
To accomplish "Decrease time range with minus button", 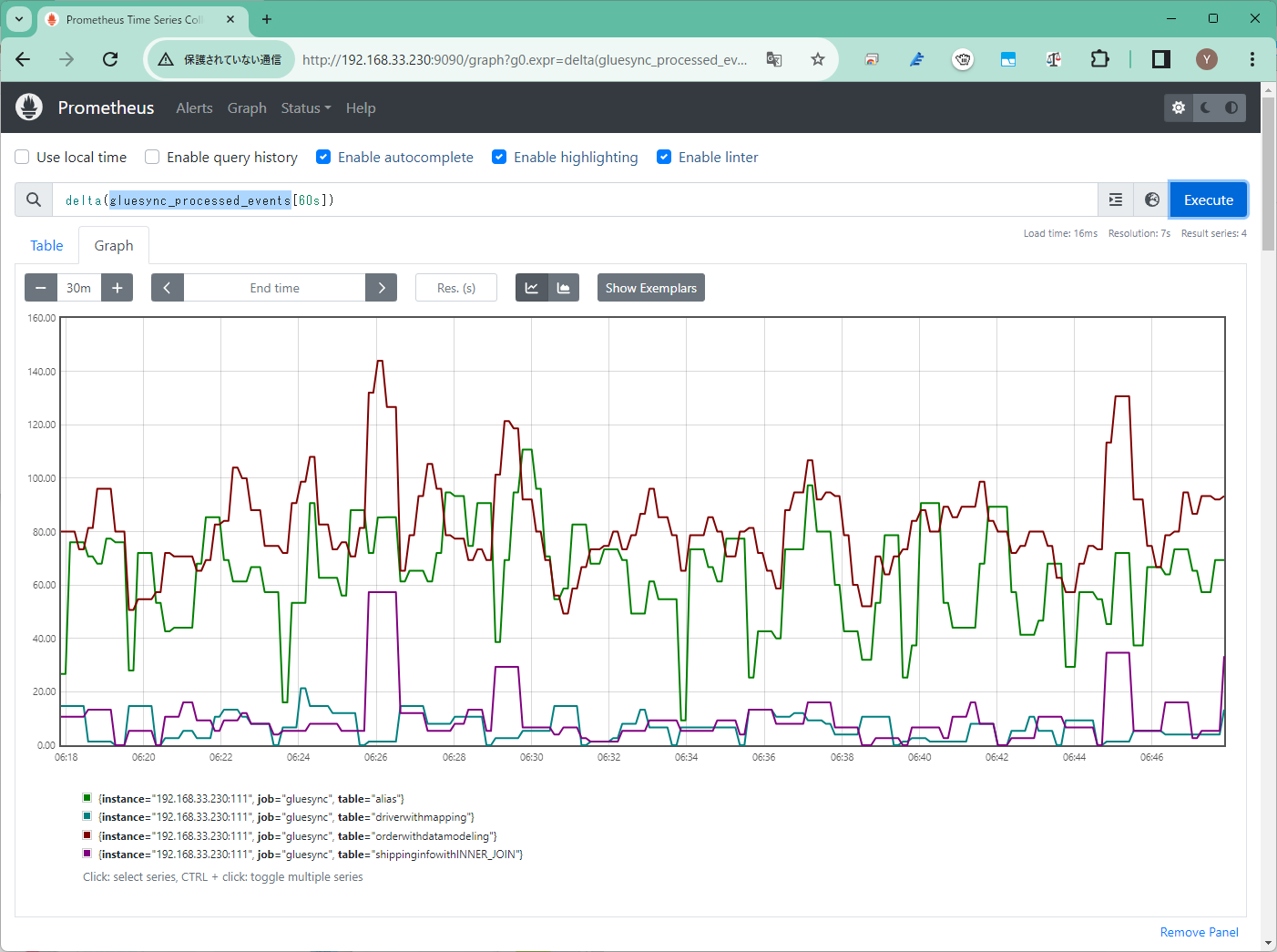I will click(41, 288).
